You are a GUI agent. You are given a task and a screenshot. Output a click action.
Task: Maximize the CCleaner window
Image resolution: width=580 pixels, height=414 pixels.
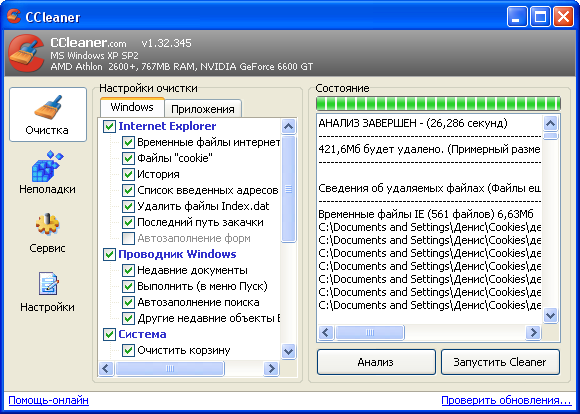coord(540,17)
